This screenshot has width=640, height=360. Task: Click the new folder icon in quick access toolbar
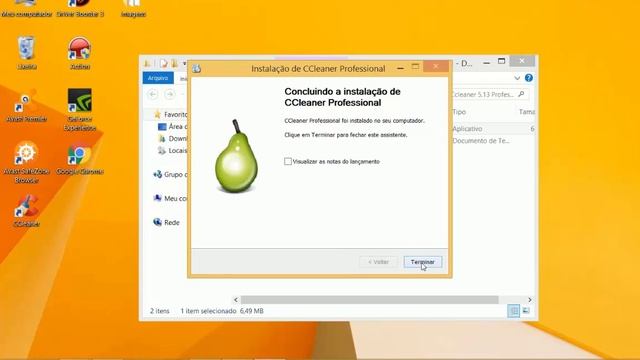175,63
